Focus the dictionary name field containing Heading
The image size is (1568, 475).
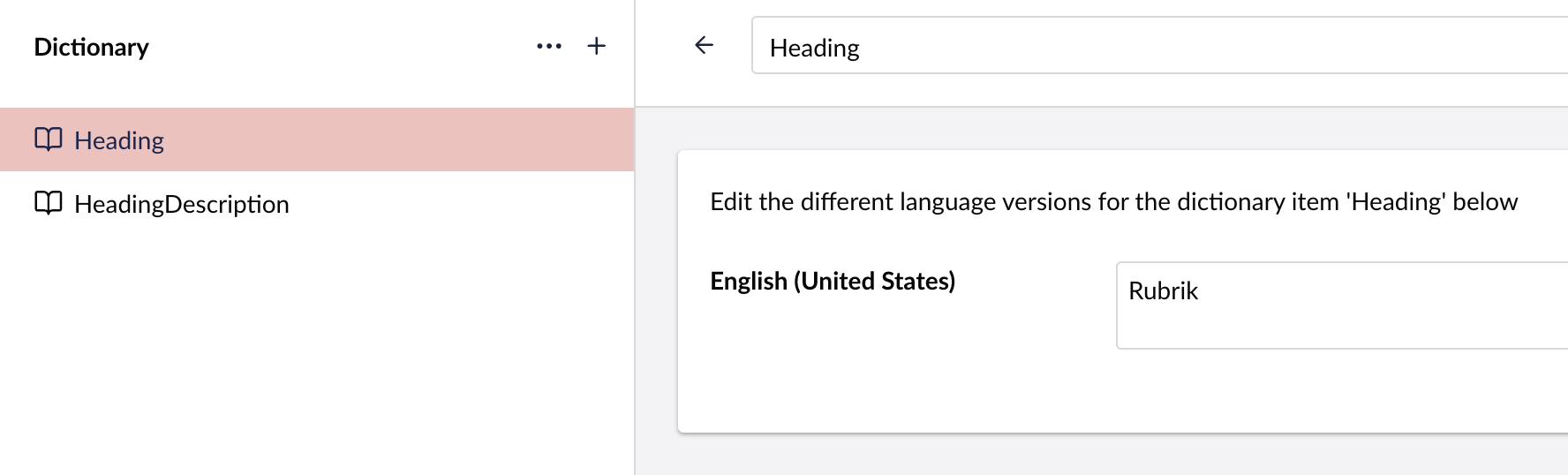[x=1148, y=47]
